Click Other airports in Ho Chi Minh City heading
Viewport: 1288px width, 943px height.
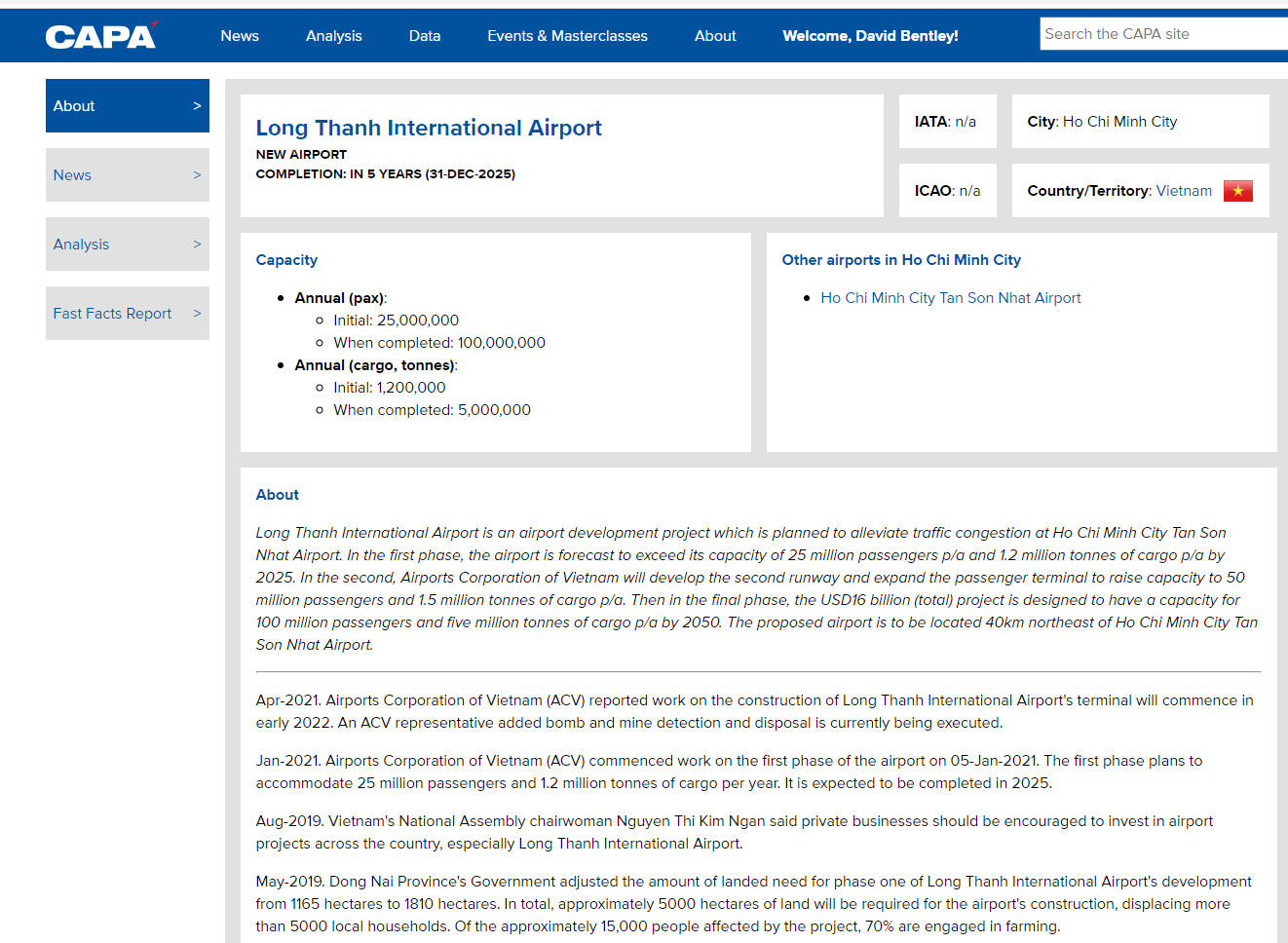pos(901,260)
